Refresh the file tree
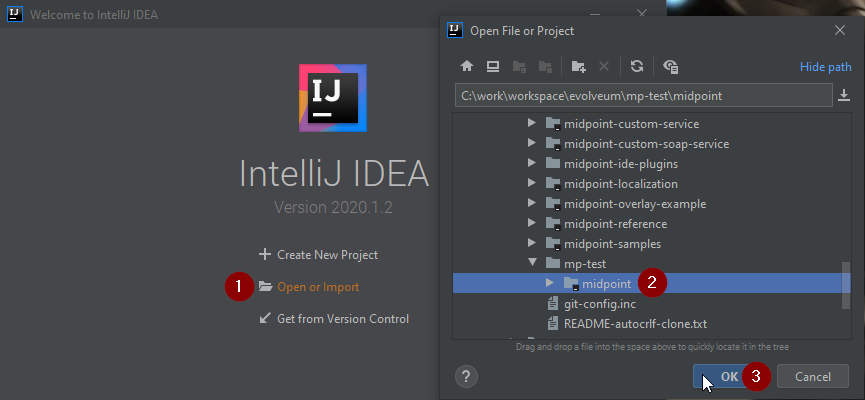The height and width of the screenshot is (400, 865). [637, 67]
